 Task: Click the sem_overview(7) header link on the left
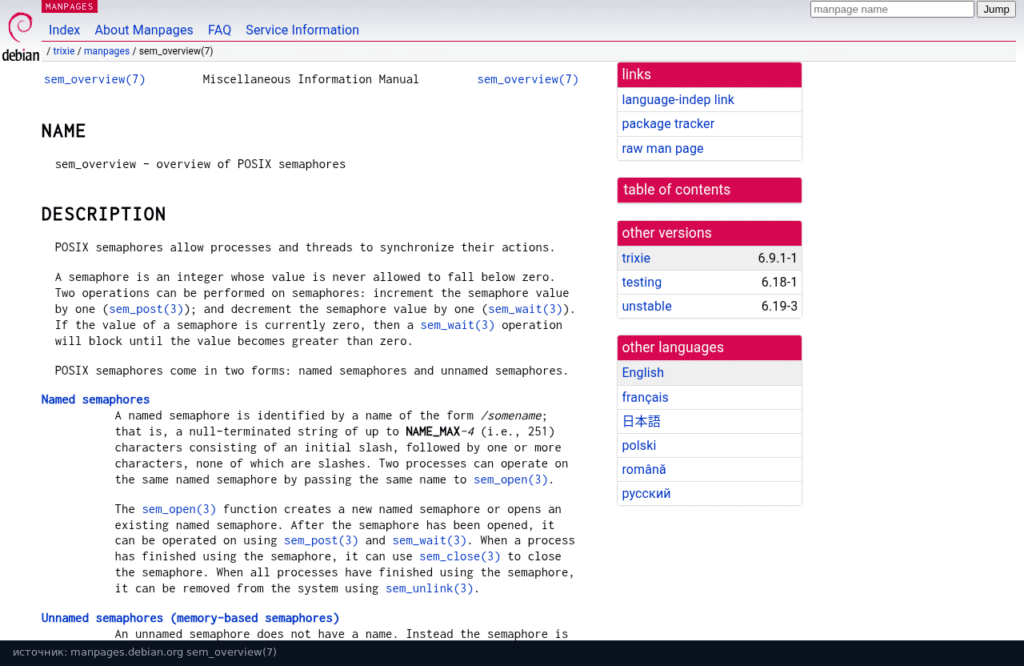95,79
